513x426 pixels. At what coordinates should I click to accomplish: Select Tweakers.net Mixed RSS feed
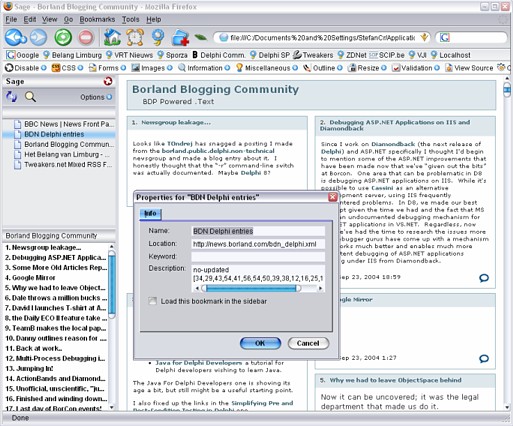tap(63, 165)
